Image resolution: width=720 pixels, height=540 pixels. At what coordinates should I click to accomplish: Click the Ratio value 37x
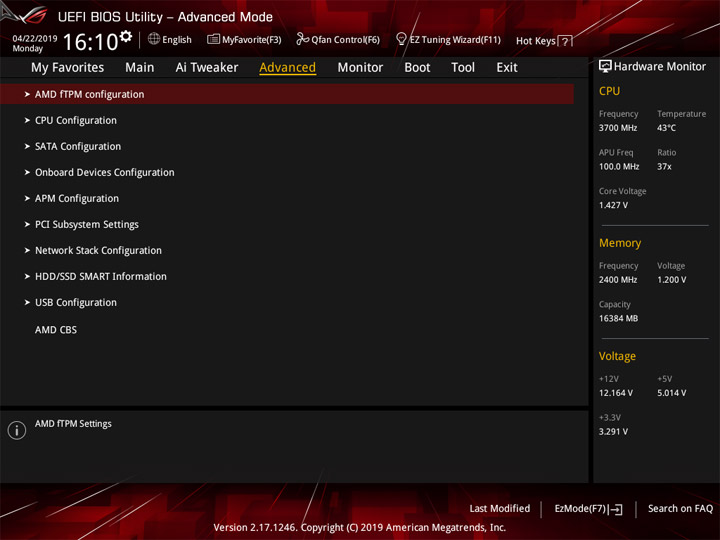[x=664, y=167]
